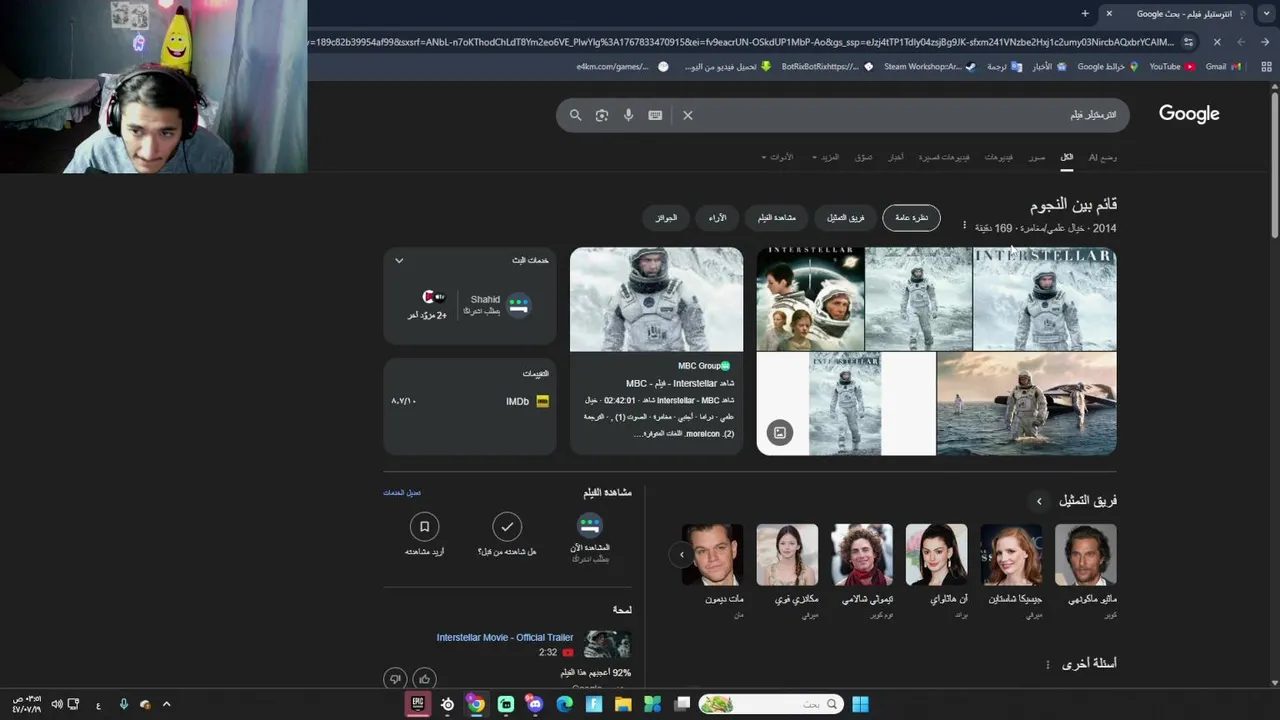Screen dimensions: 1280x720
Task: Select the فيديوهات قصيرة short videos tab
Action: (x=944, y=157)
